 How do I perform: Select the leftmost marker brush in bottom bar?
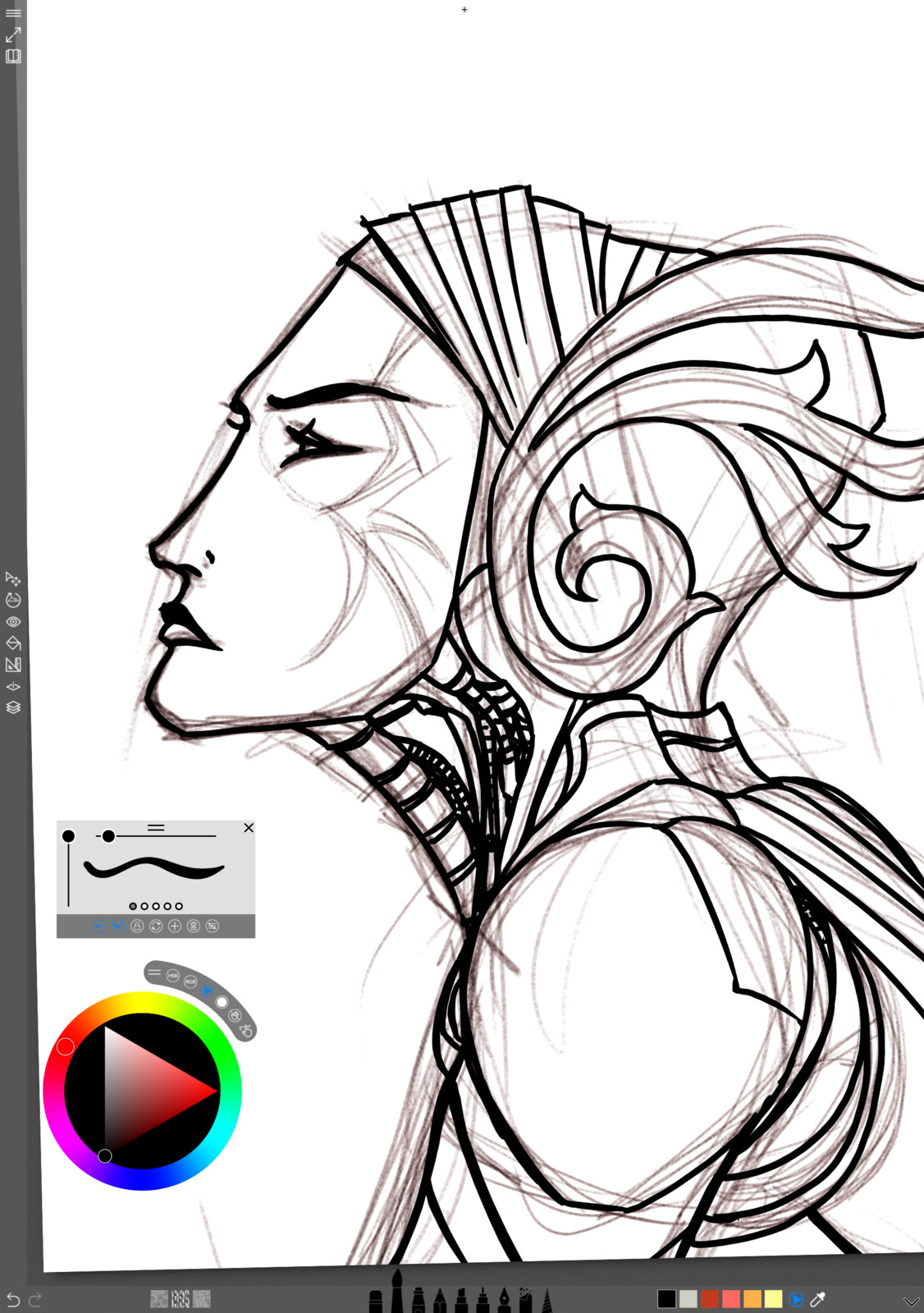click(376, 1302)
